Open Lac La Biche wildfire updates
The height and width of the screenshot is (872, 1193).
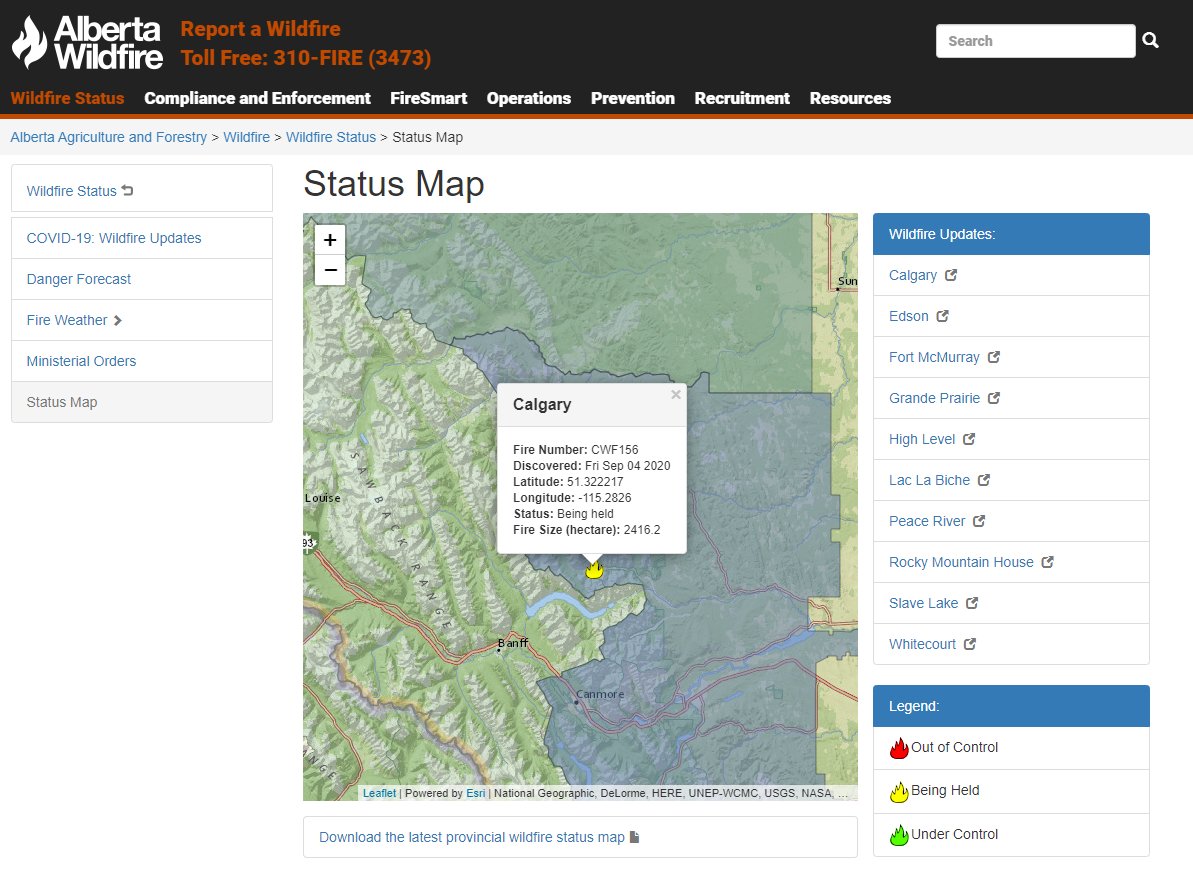(x=930, y=480)
